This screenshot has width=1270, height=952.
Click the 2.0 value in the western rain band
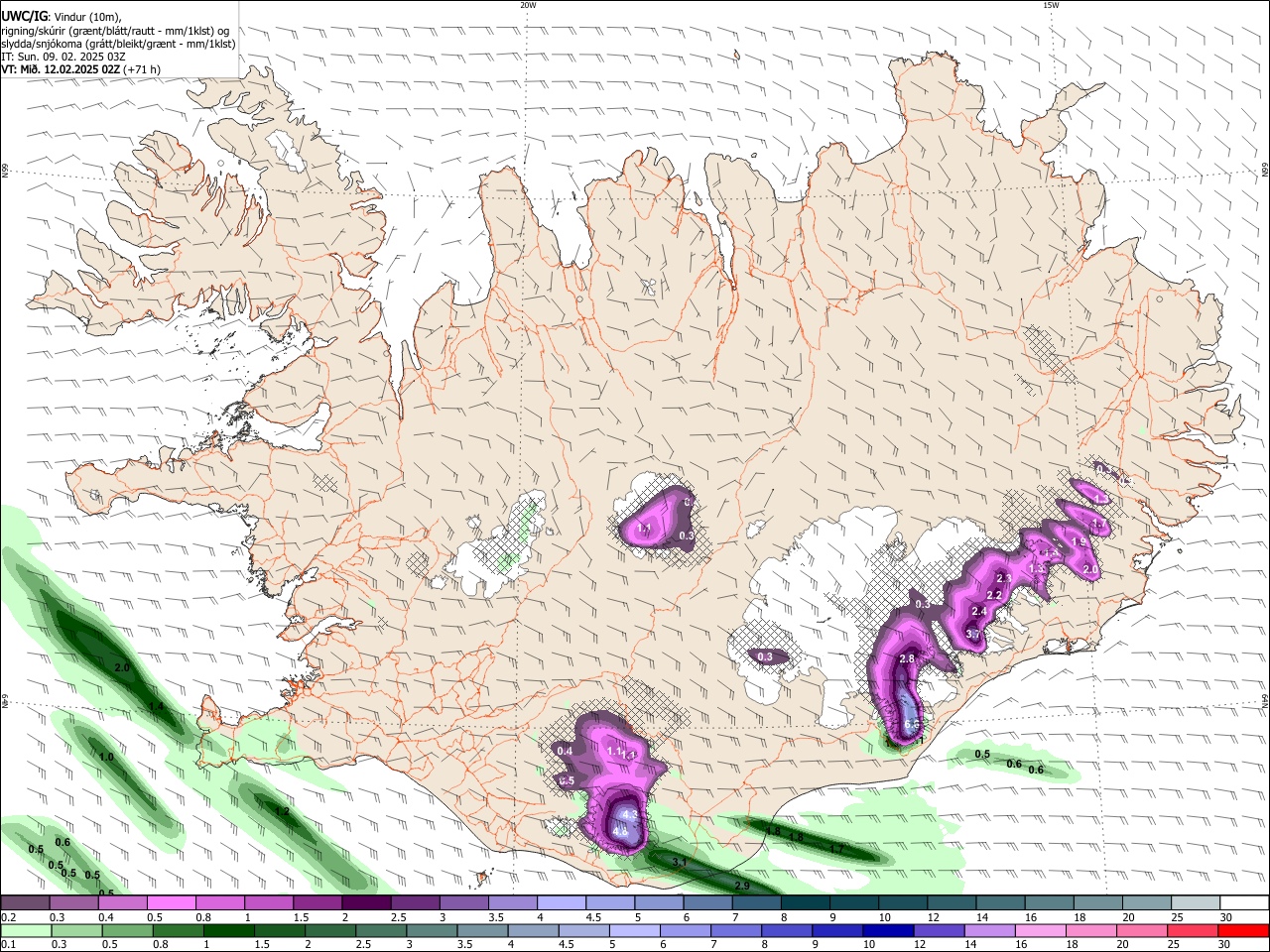pos(122,668)
